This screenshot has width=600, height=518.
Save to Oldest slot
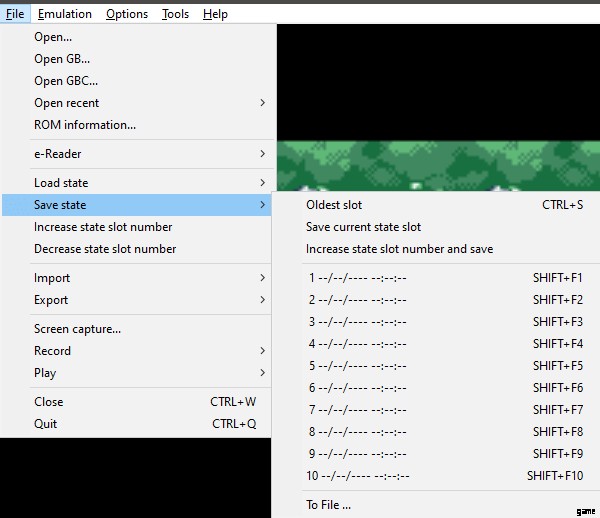coord(334,205)
